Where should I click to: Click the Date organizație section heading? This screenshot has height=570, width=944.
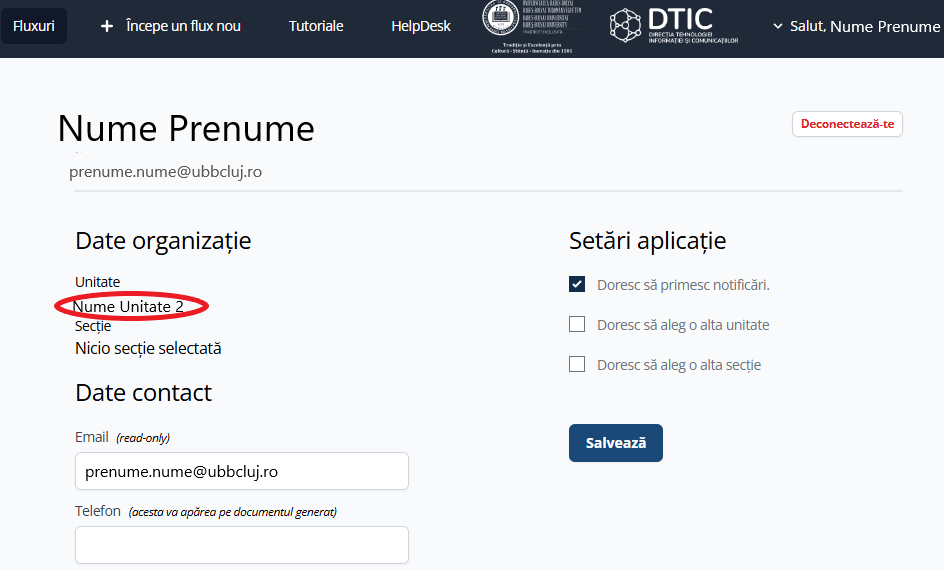(x=163, y=241)
